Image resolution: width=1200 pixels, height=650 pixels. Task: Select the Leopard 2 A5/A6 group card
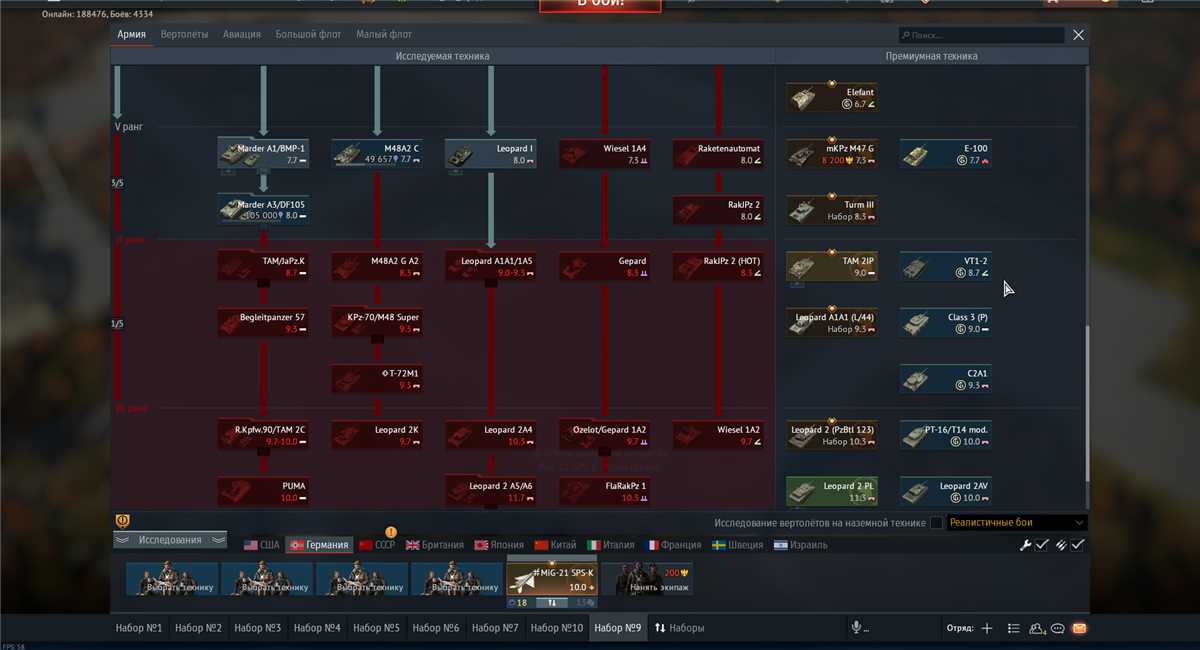click(491, 490)
